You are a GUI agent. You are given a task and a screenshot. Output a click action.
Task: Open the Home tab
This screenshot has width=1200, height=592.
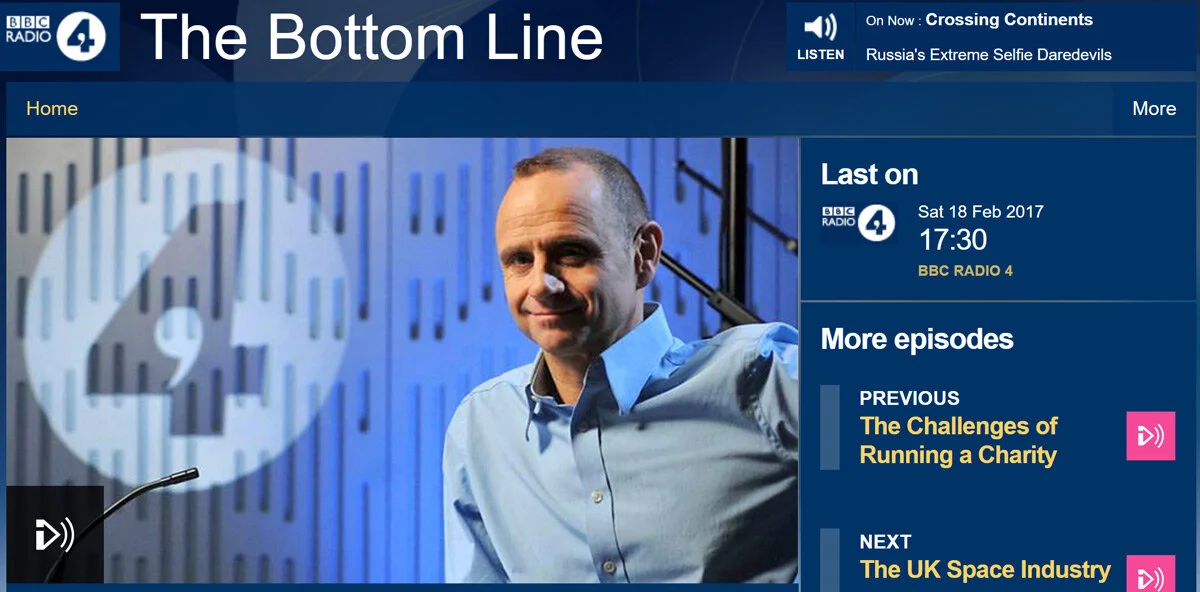(52, 109)
